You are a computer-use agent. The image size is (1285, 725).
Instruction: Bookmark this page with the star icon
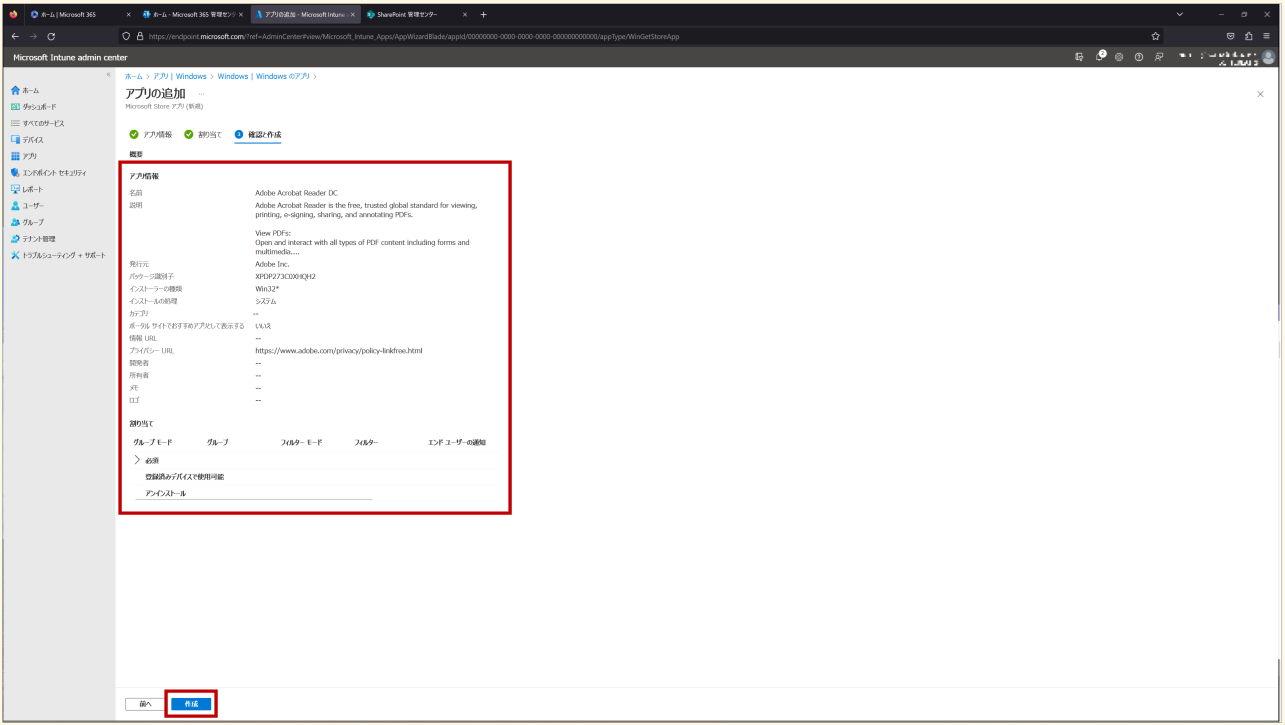[x=1156, y=36]
